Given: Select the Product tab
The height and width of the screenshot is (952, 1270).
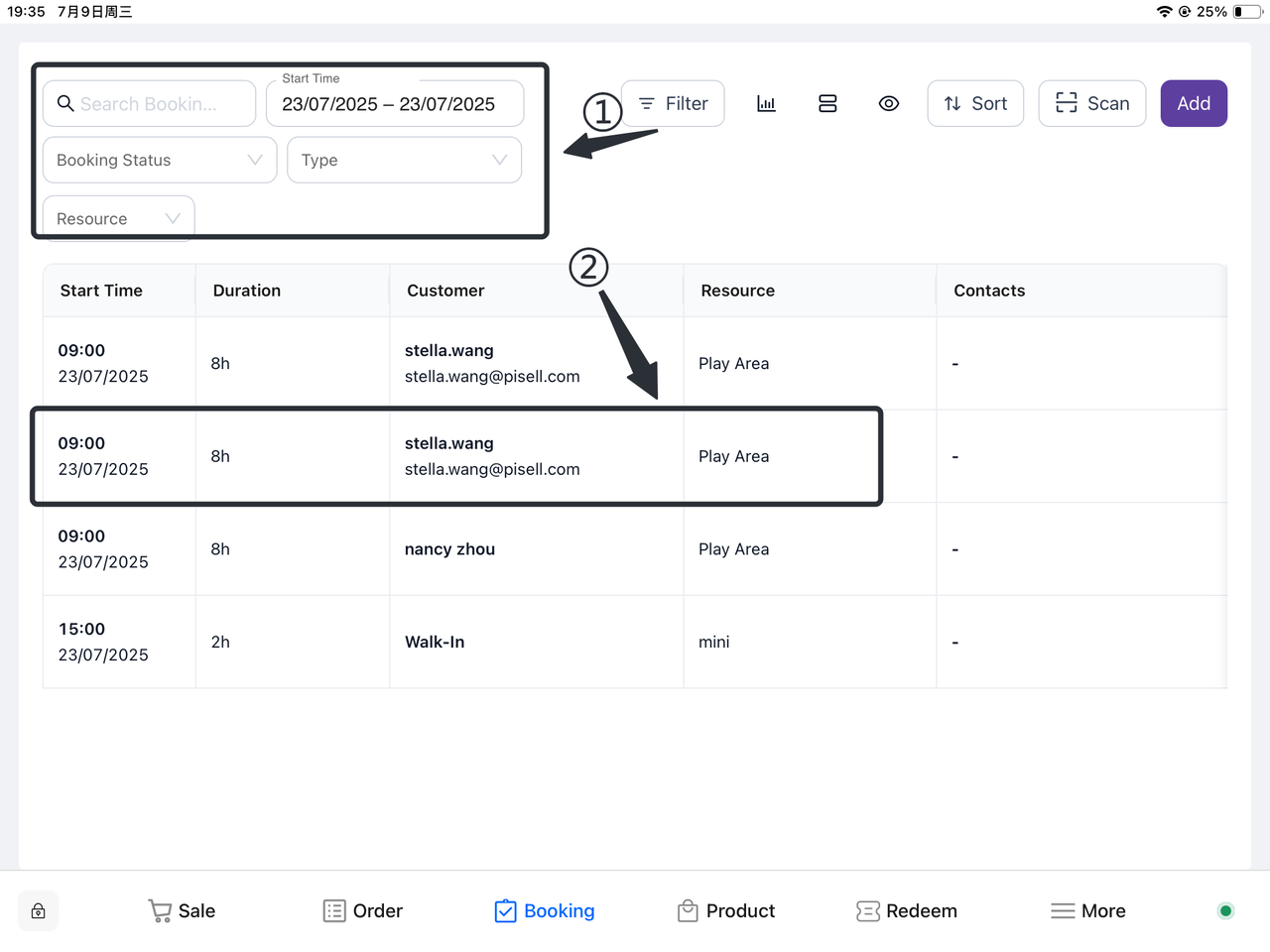Looking at the screenshot, I should tap(726, 911).
